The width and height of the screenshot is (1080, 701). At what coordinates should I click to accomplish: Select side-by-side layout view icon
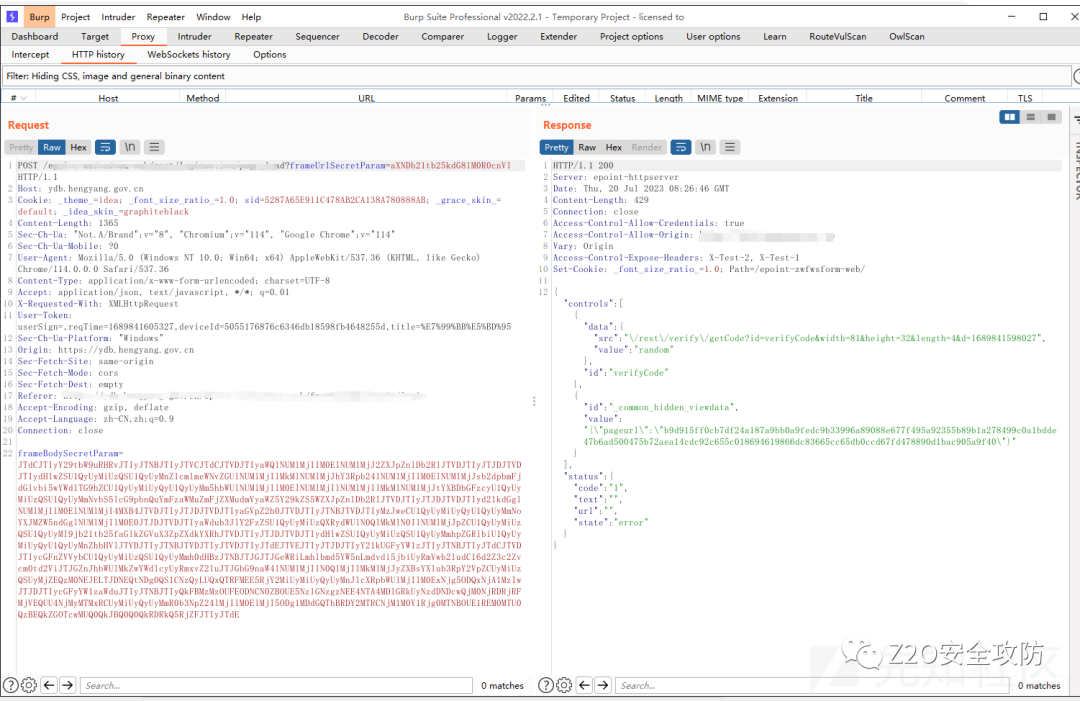pos(1010,117)
